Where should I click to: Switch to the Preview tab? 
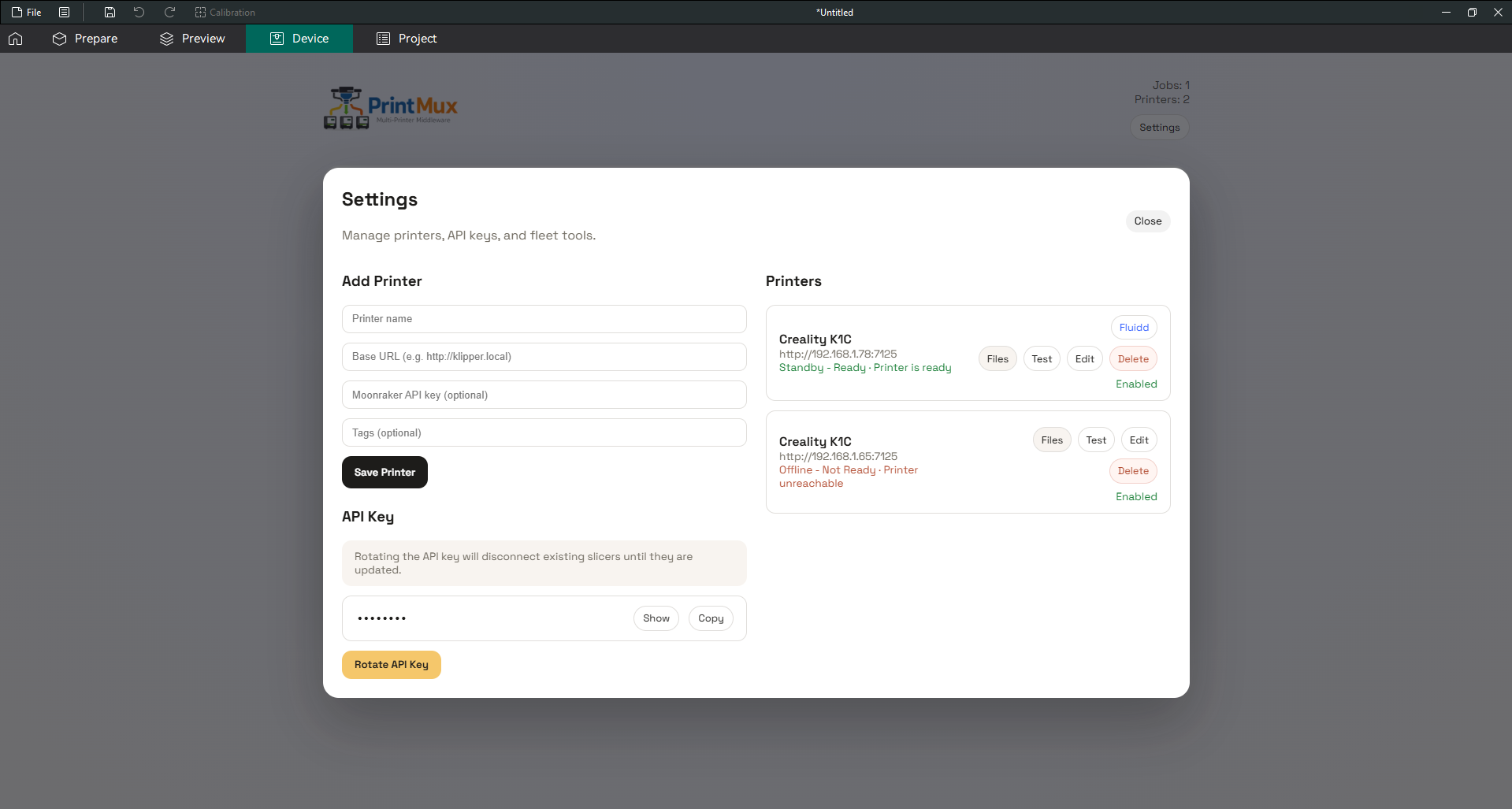tap(191, 38)
